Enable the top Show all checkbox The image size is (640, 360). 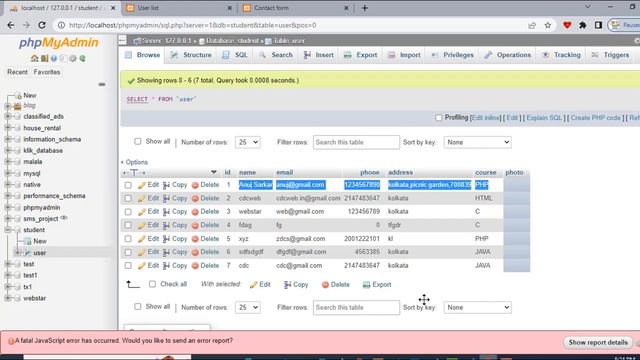138,141
